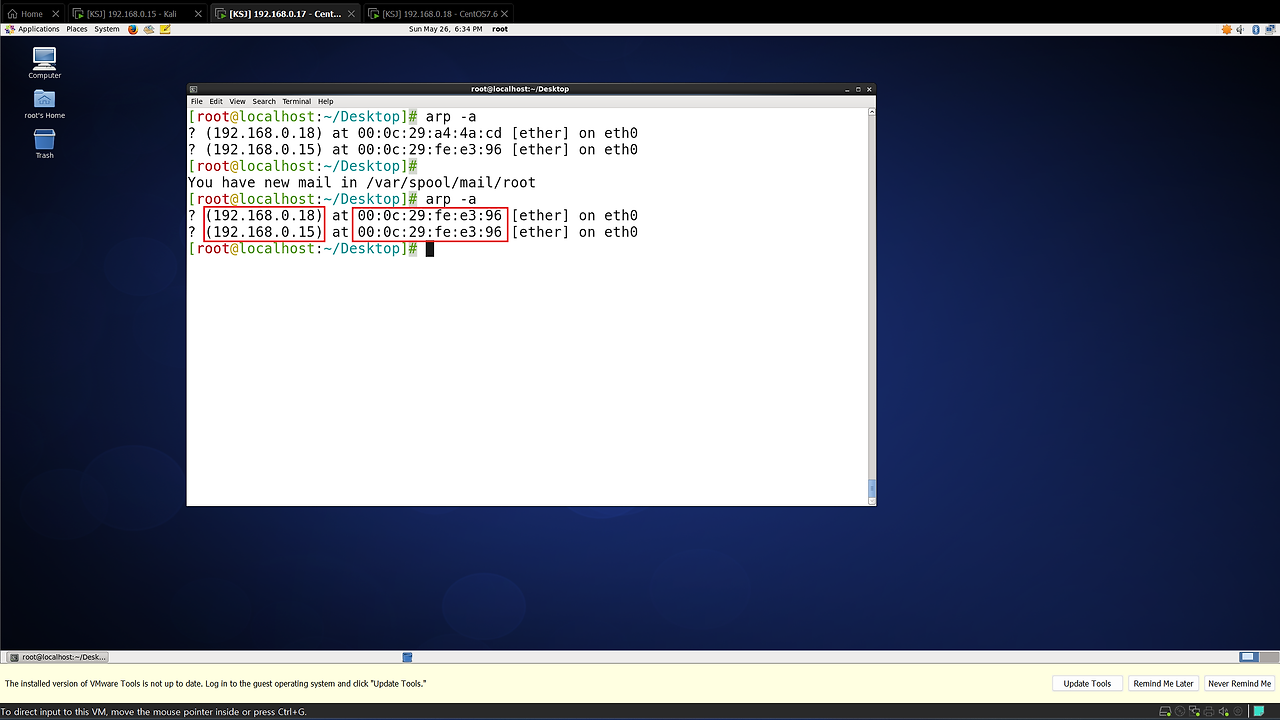Click the notes icon in top panel
1280x720 pixels.
coord(165,29)
